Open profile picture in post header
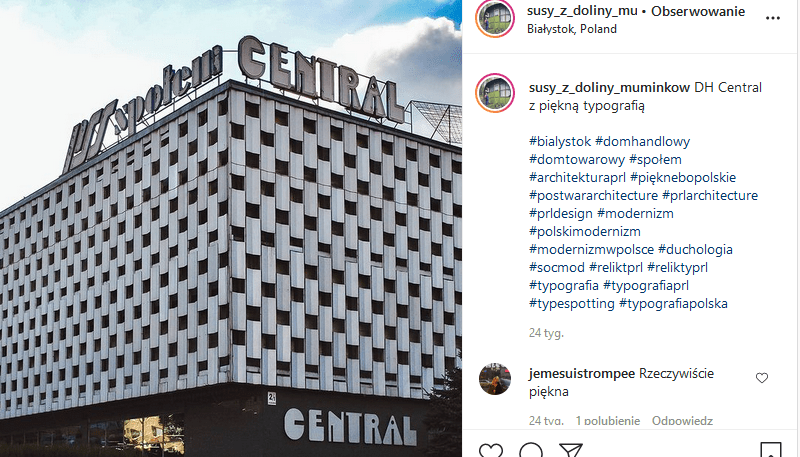This screenshot has height=457, width=800. point(495,19)
